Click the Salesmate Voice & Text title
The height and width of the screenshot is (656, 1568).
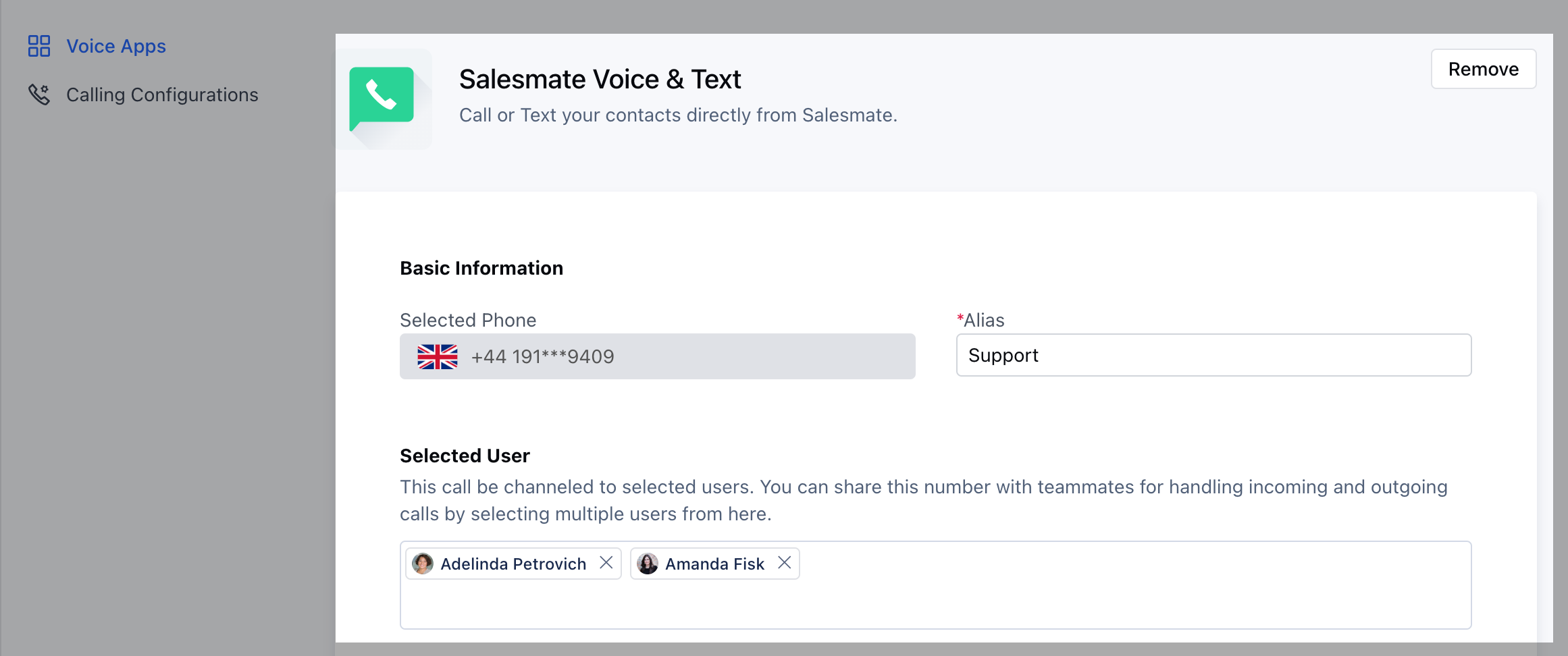[x=600, y=79]
